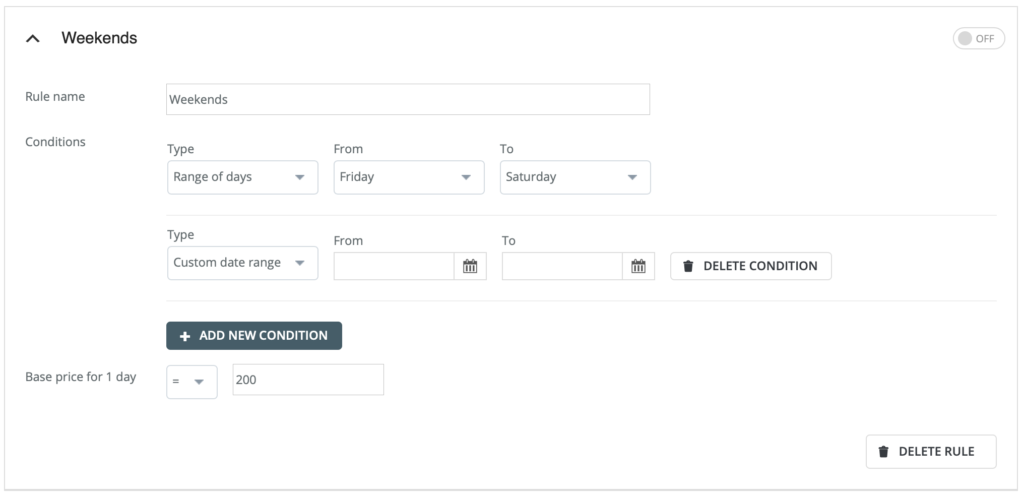Image resolution: width=1024 pixels, height=495 pixels.
Task: Open the From date calendar icon
Action: coord(470,266)
